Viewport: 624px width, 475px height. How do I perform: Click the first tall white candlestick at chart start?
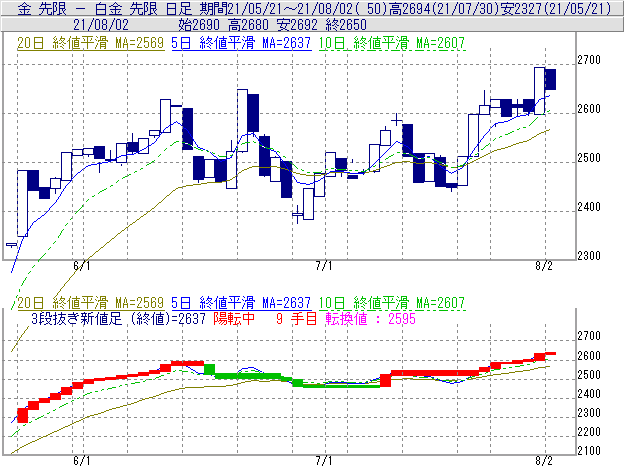(x=22, y=203)
